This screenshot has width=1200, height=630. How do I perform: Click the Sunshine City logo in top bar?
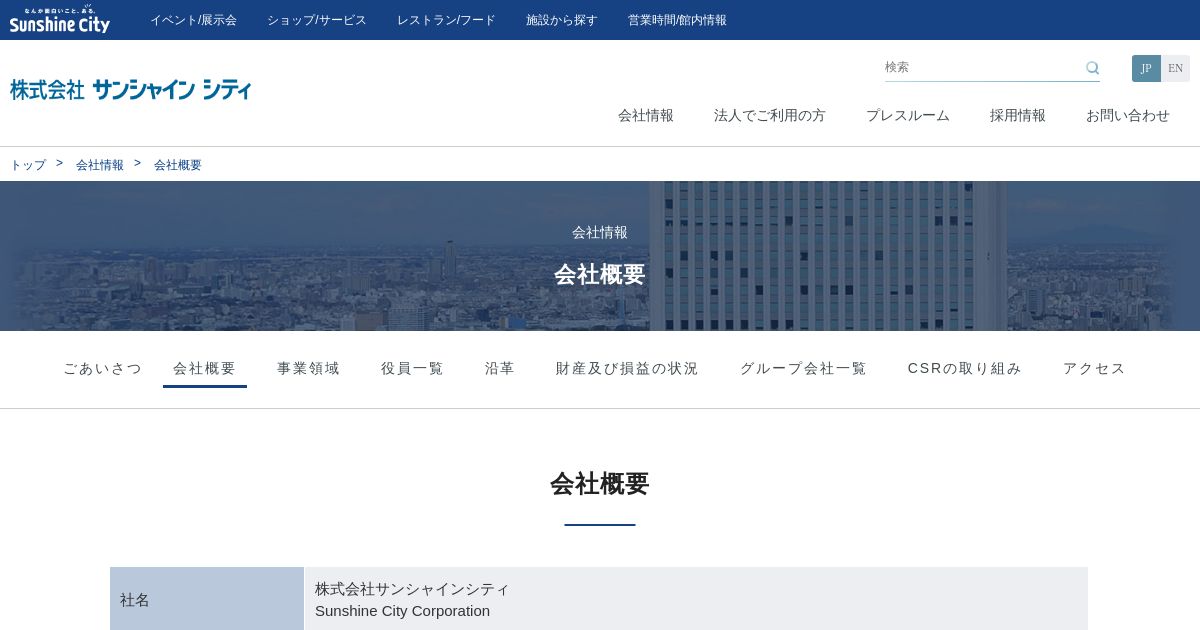pyautogui.click(x=60, y=20)
